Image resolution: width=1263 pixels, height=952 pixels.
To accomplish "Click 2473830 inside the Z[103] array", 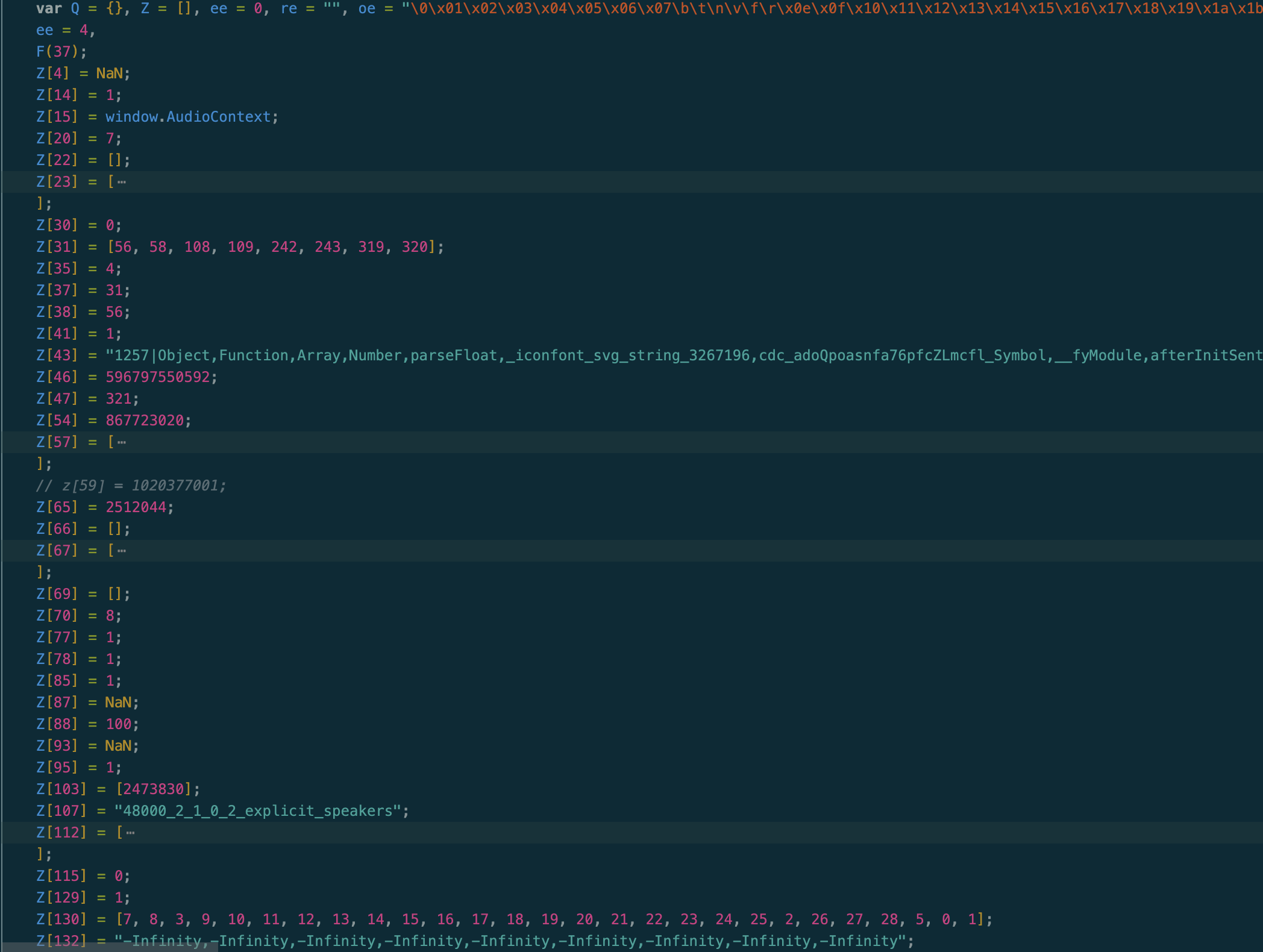I will click(153, 789).
